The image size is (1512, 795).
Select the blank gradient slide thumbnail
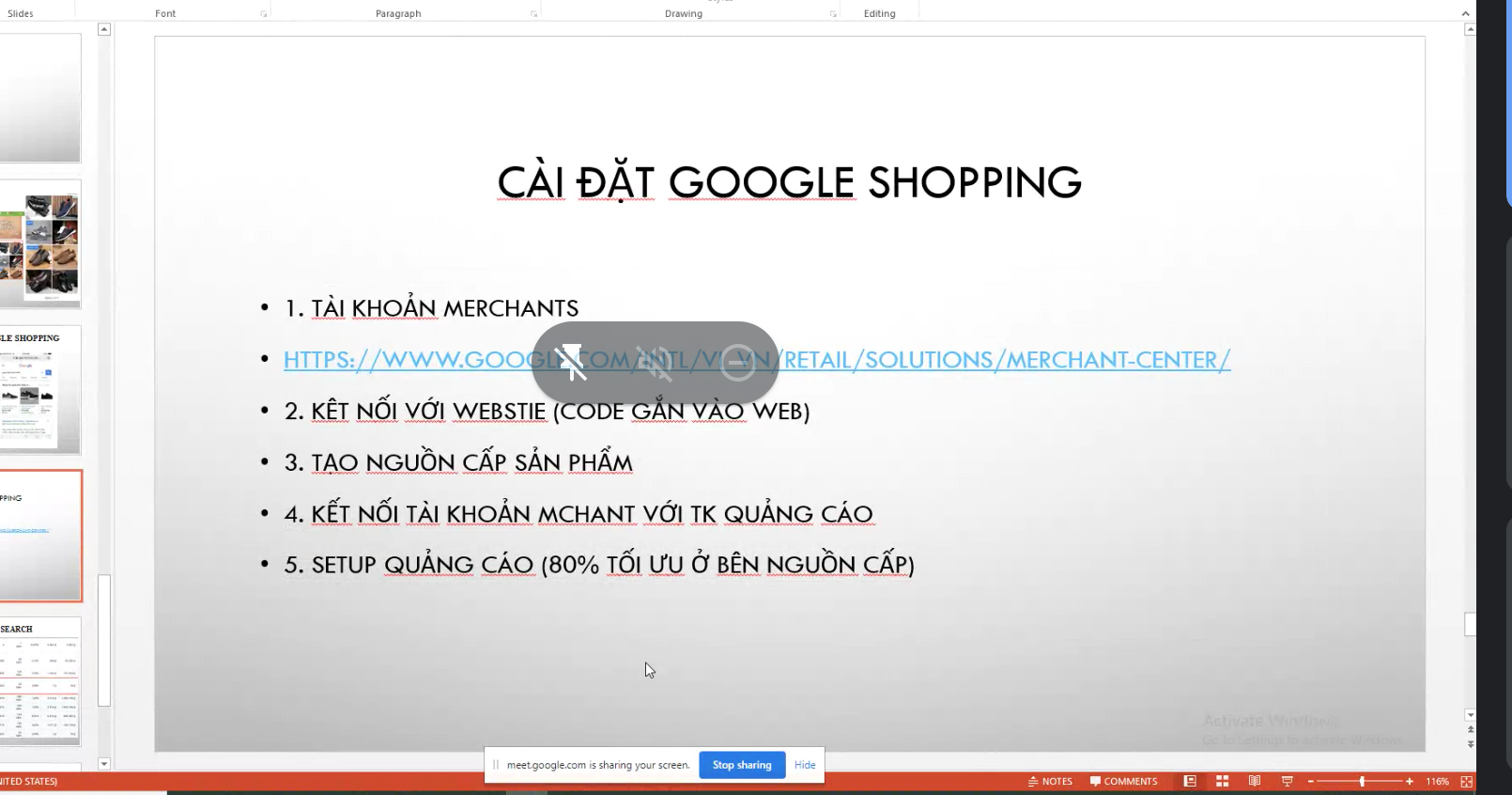40,99
